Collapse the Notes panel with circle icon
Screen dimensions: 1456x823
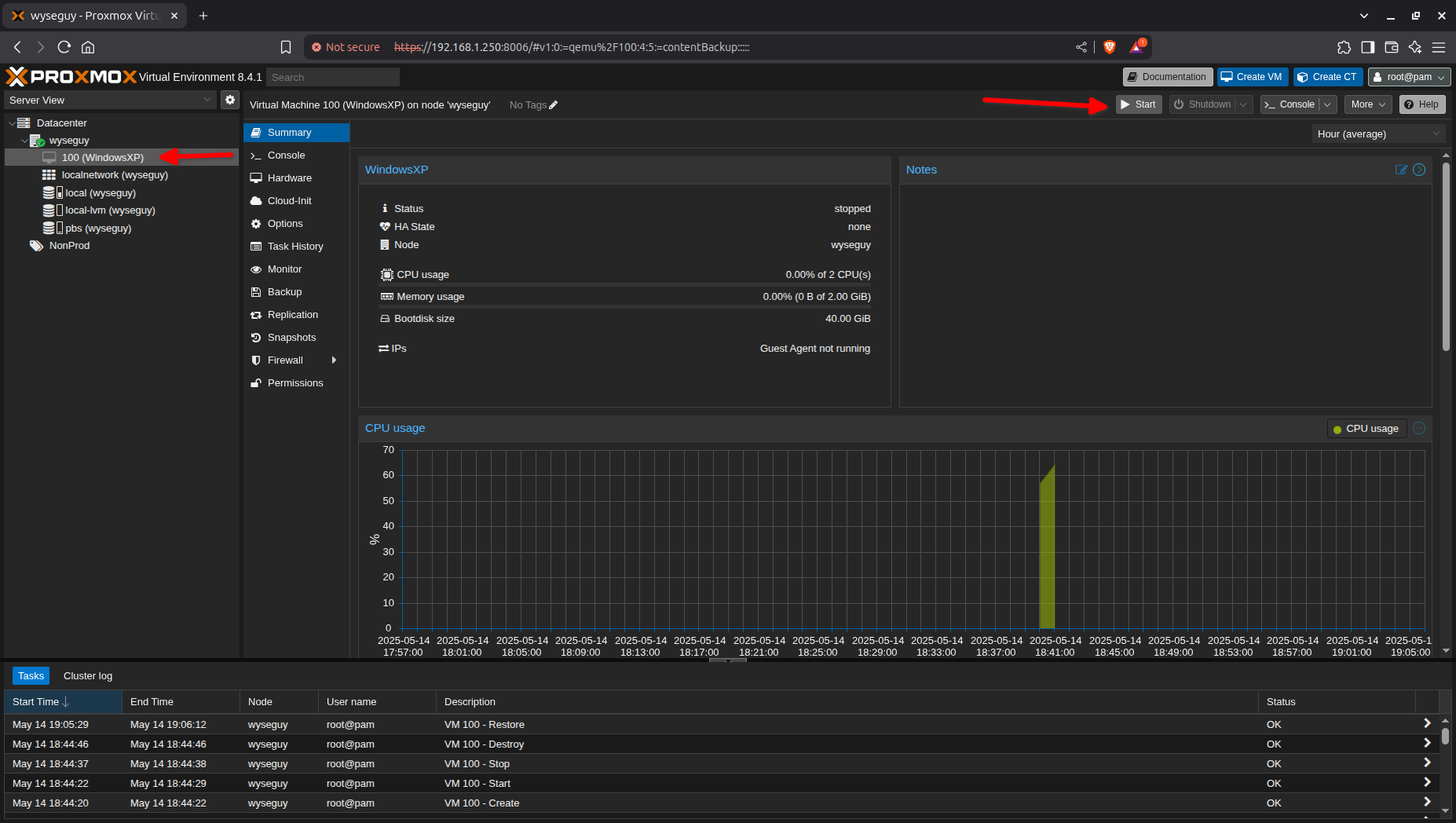point(1419,170)
